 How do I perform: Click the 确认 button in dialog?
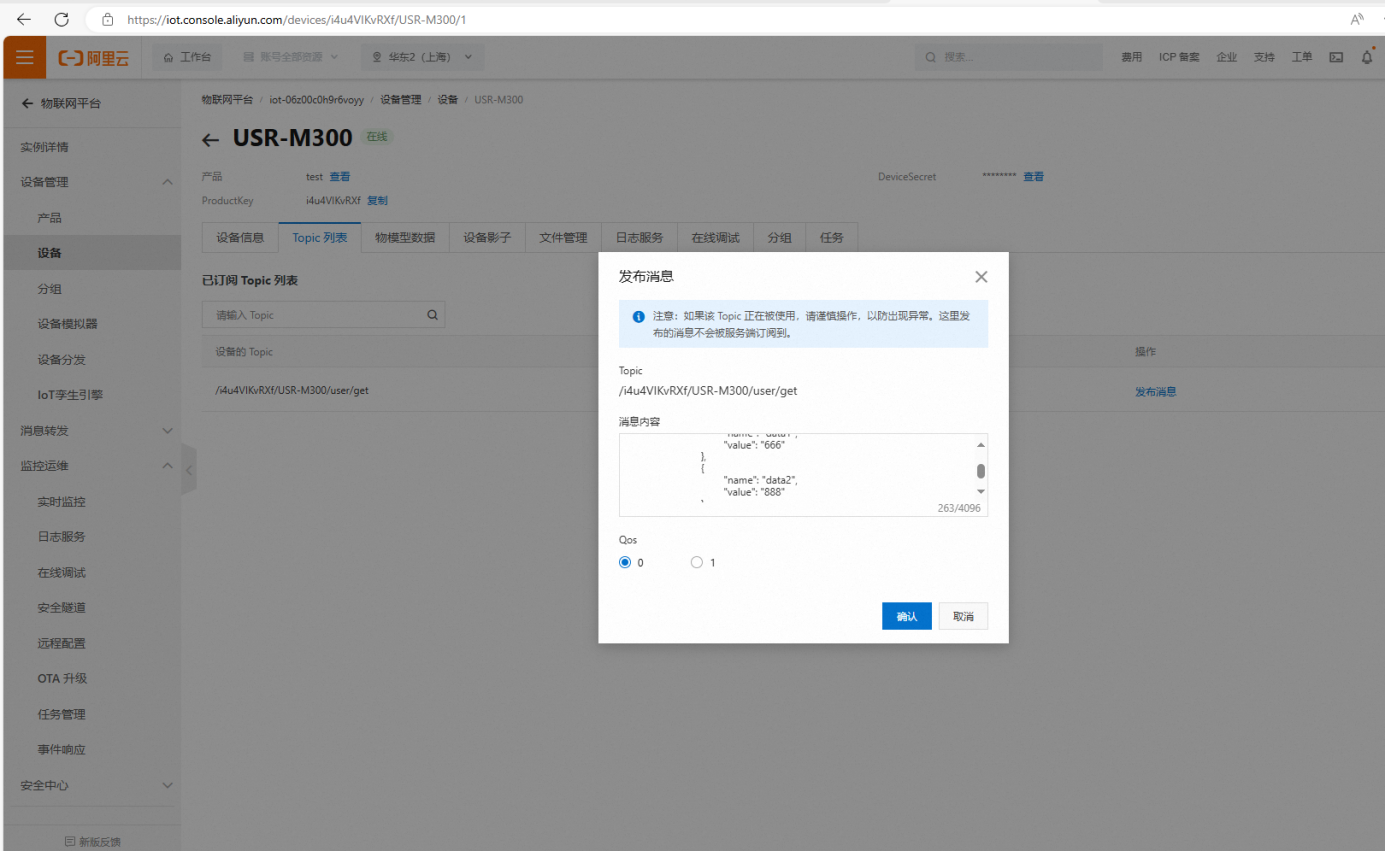tap(906, 616)
